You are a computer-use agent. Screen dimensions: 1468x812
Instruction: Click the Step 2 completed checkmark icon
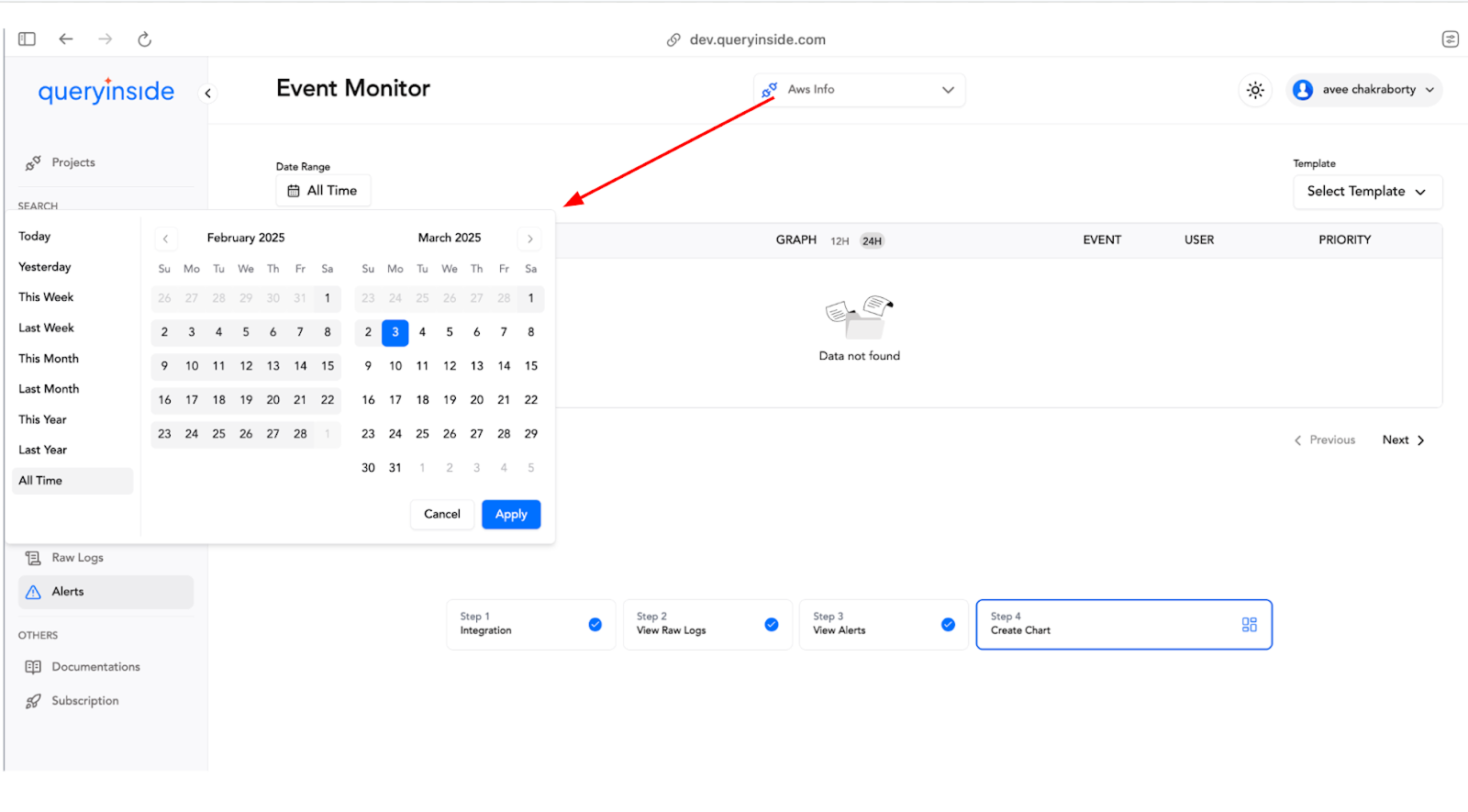pos(772,625)
